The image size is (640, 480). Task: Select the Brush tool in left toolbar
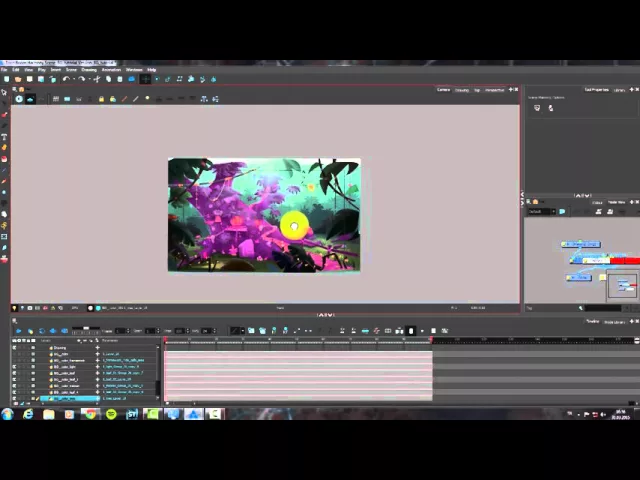pos(4,115)
